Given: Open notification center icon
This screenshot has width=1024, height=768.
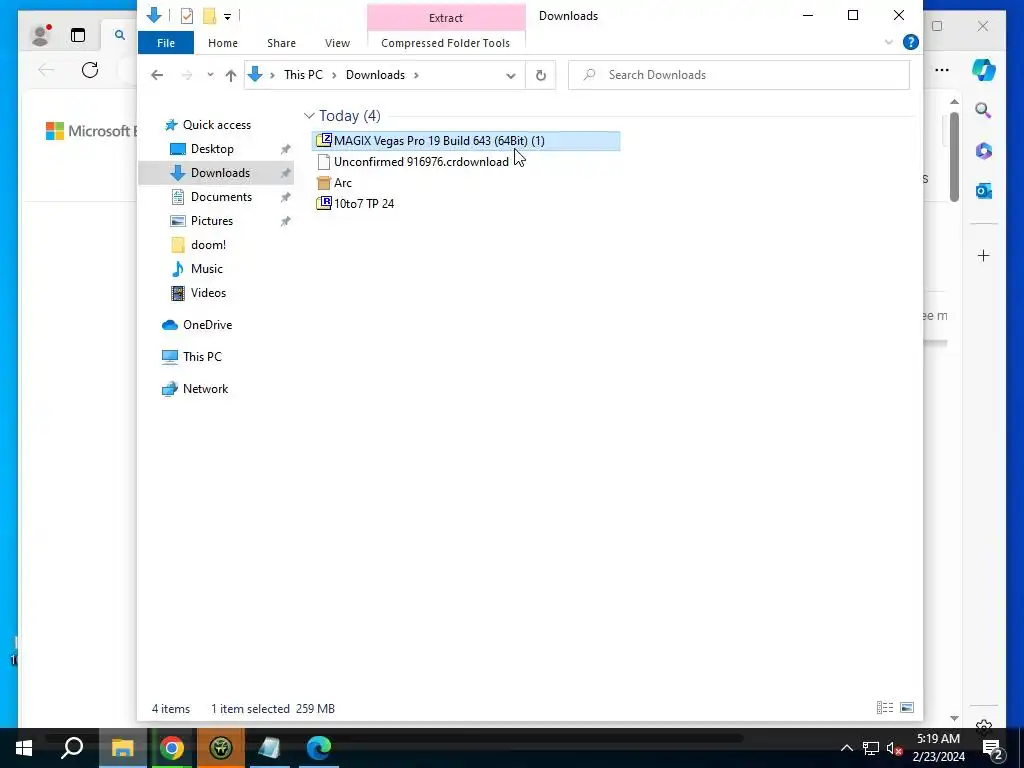Looking at the screenshot, I should 993,749.
